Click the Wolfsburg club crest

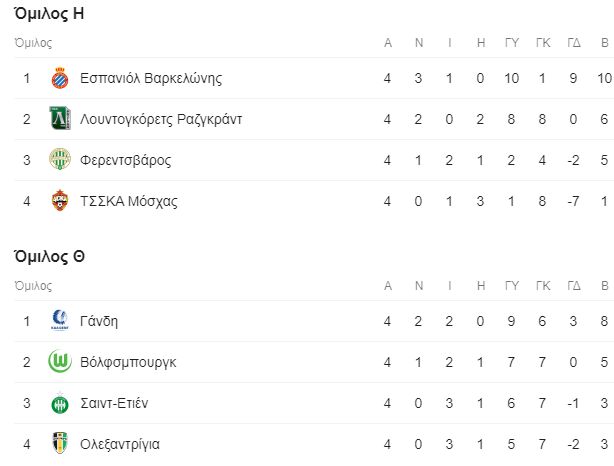point(60,361)
